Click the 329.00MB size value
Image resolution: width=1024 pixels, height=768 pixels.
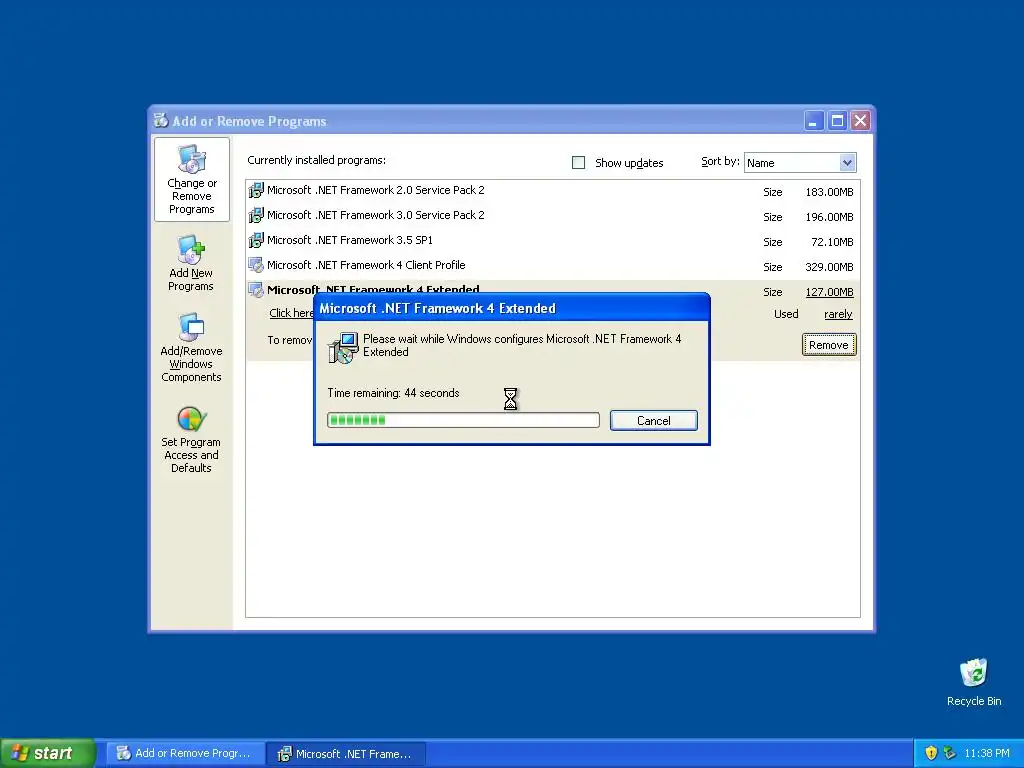[x=829, y=266]
